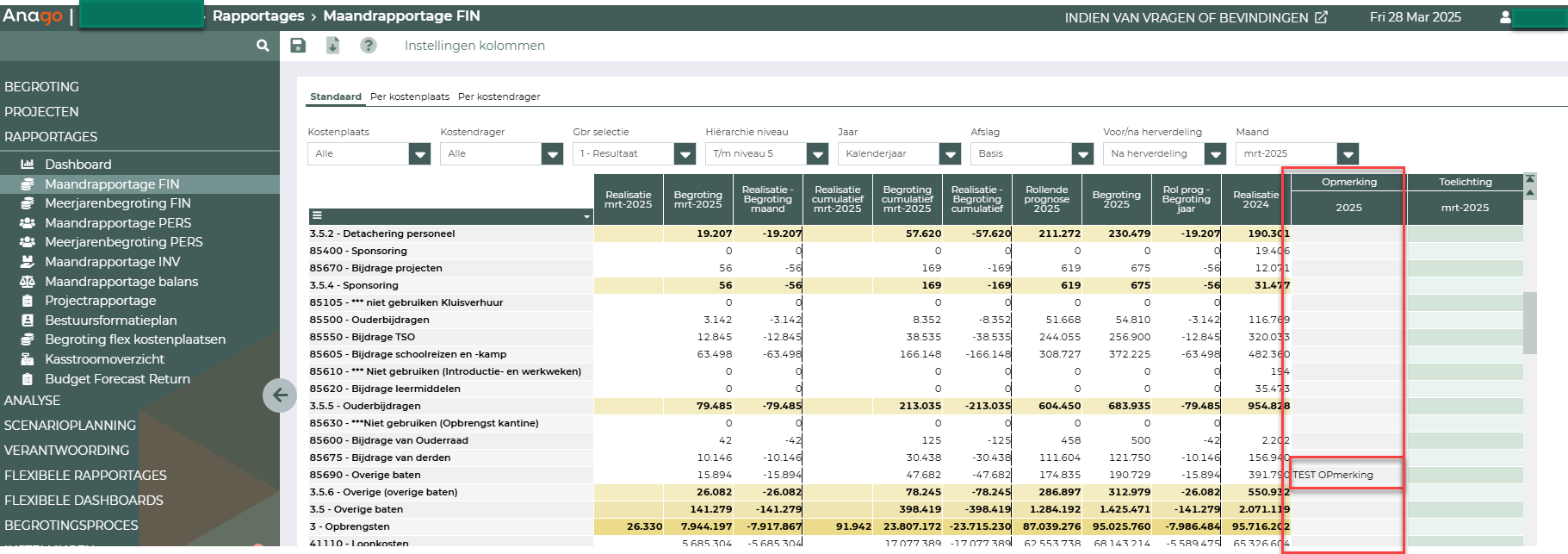Click Instellingen kolommen
1568x554 pixels.
click(474, 46)
